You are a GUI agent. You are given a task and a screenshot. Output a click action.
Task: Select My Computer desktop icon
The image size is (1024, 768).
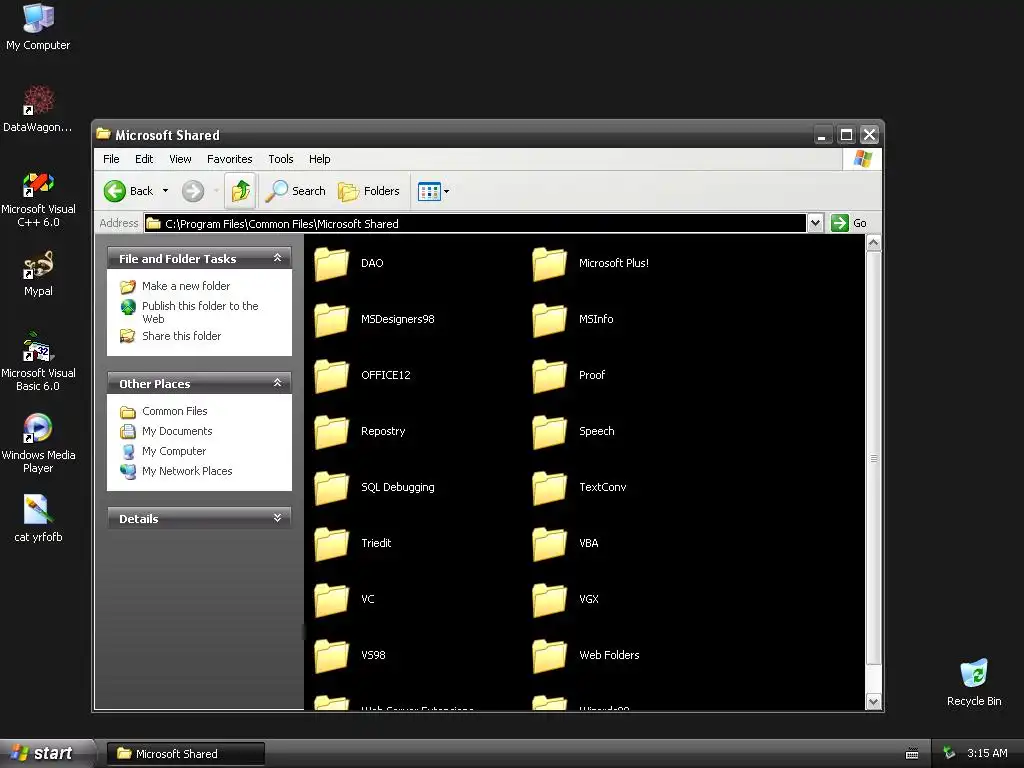point(38,27)
